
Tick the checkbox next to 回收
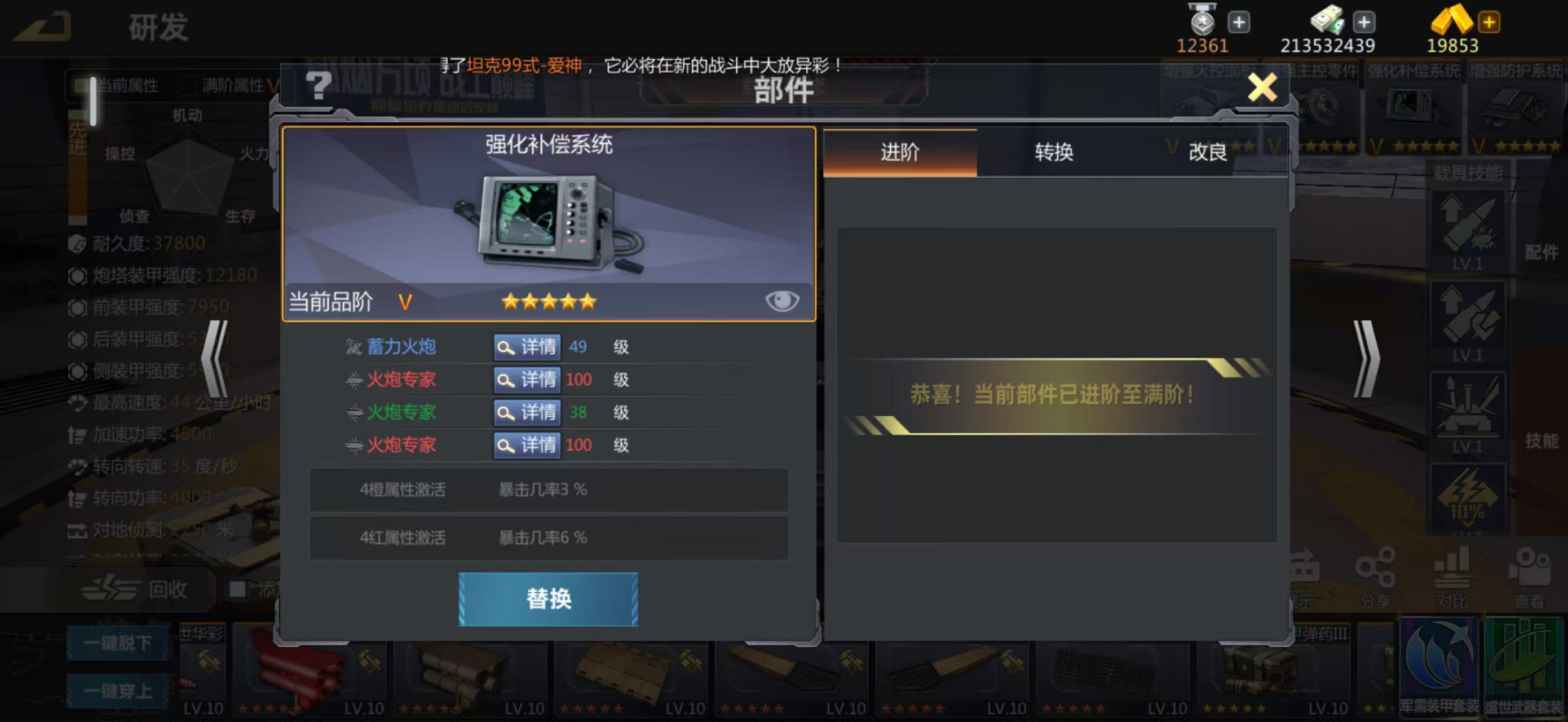pos(237,589)
